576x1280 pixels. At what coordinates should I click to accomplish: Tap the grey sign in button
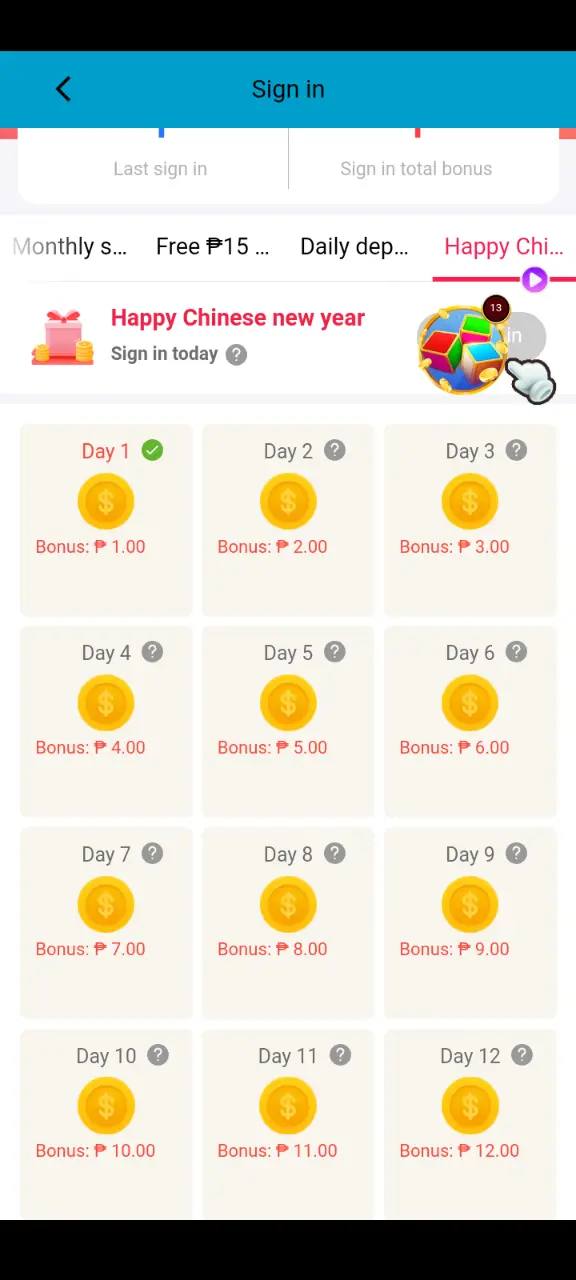coord(520,336)
